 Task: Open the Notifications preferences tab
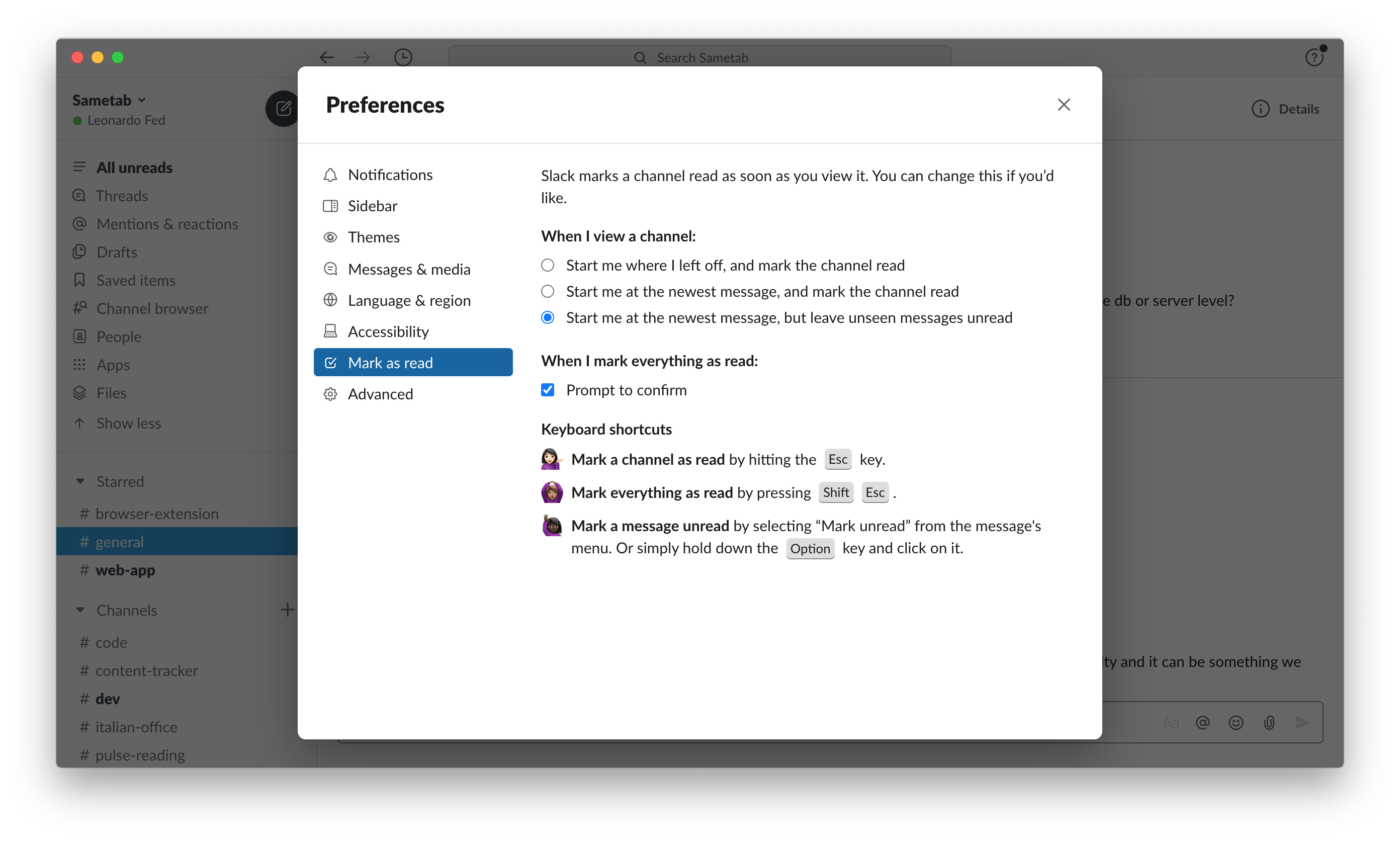[390, 175]
